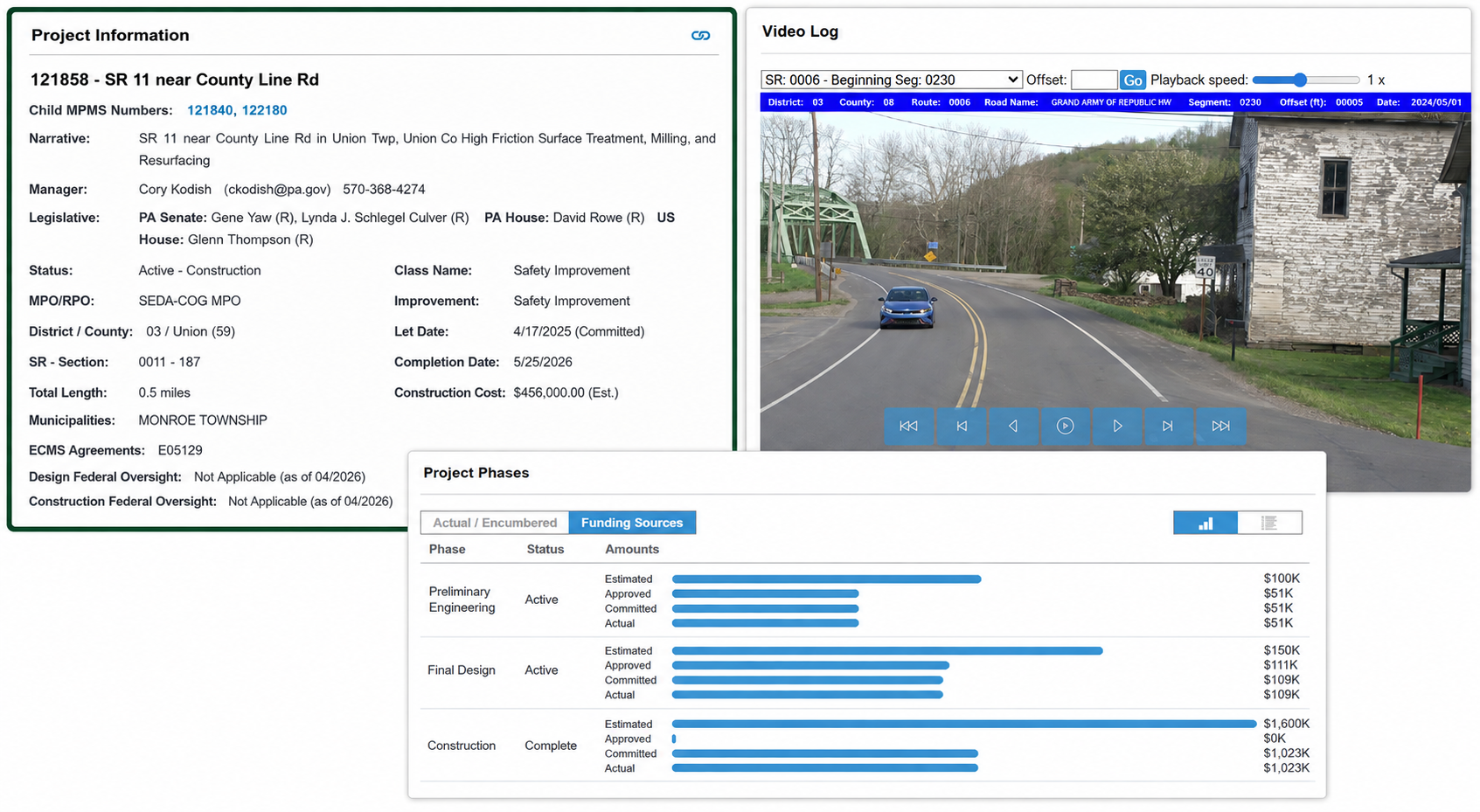Click the Phase column header
The image size is (1480, 812).
[447, 549]
